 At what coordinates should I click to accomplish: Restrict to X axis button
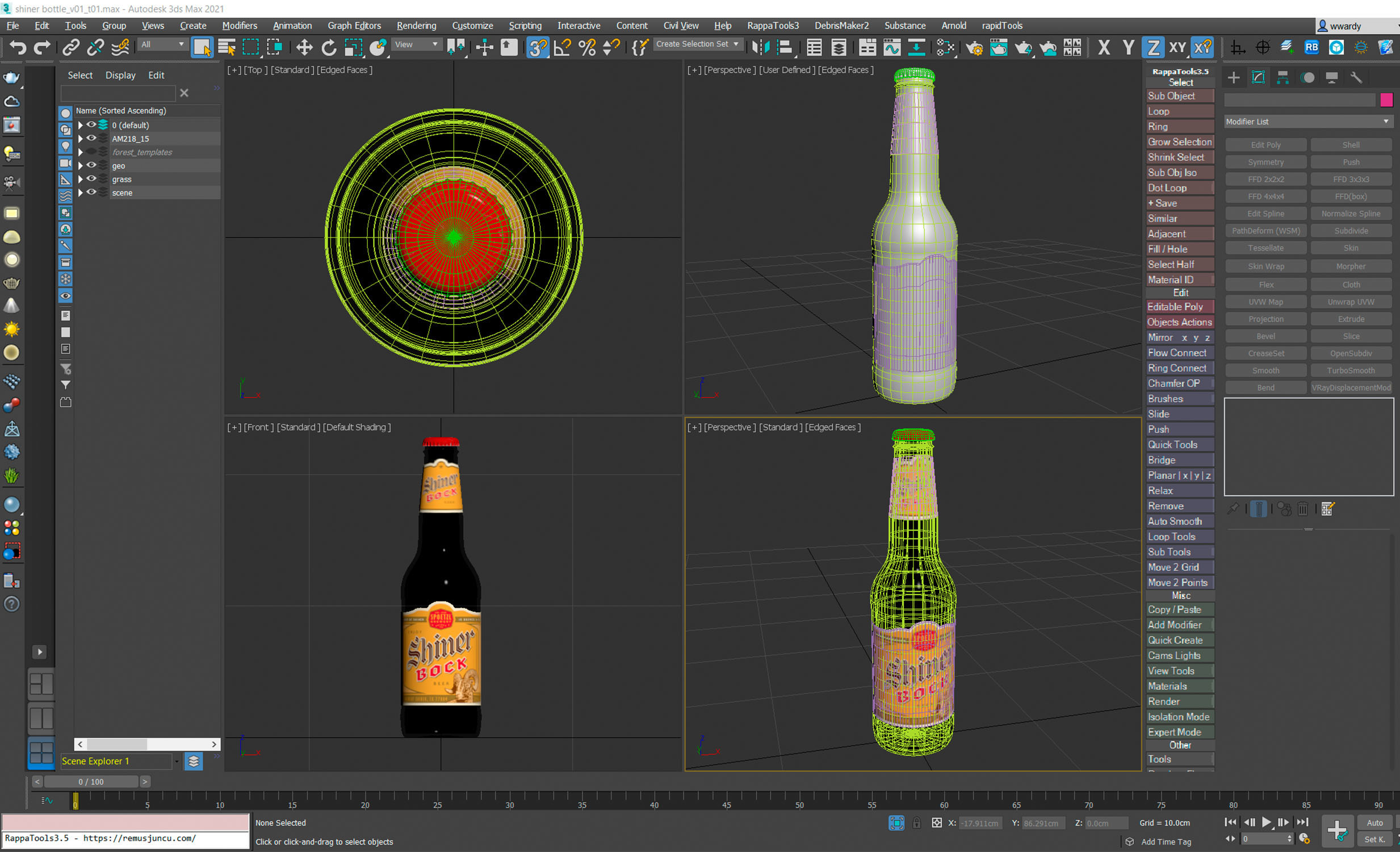(1104, 47)
